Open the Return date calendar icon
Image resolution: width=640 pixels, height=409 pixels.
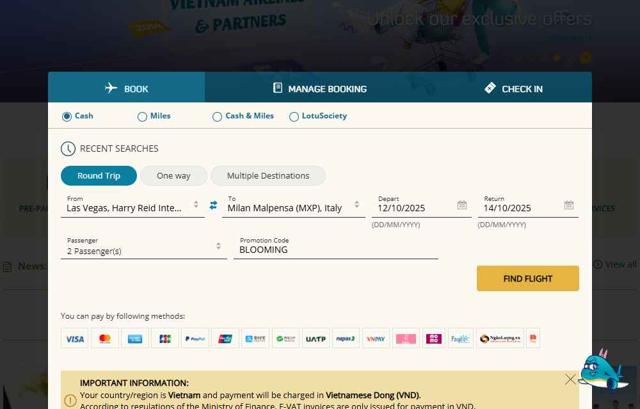[569, 205]
